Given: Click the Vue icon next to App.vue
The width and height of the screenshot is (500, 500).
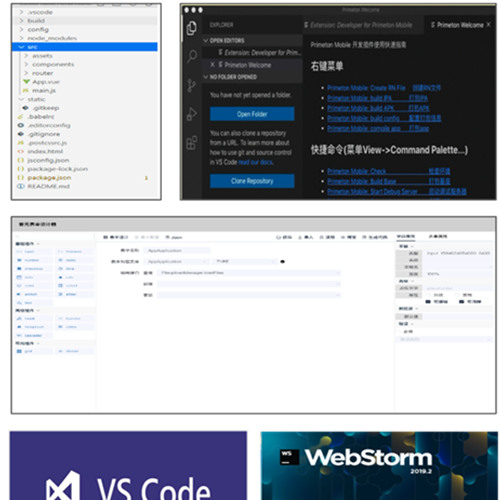Looking at the screenshot, I should point(26,82).
